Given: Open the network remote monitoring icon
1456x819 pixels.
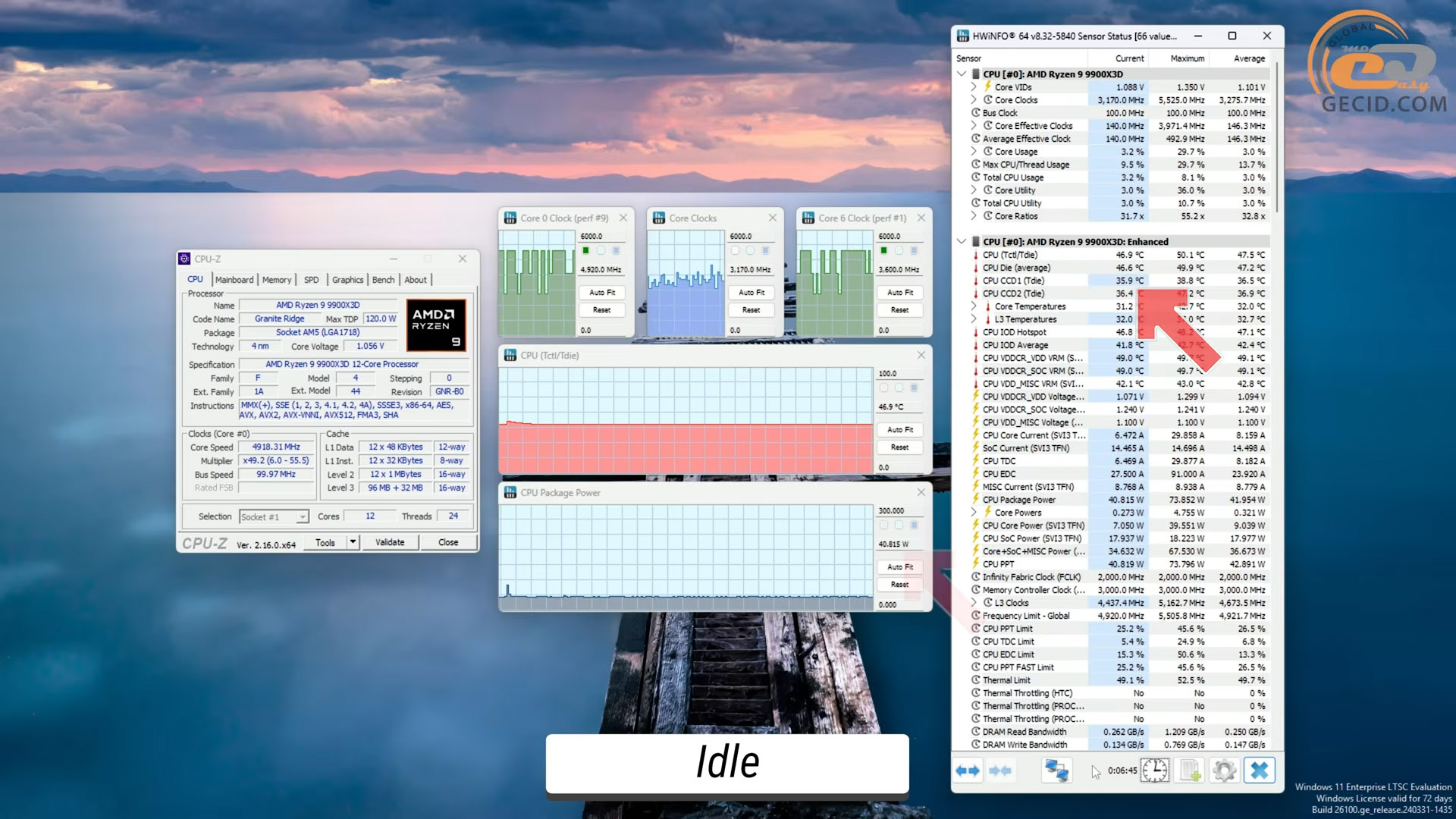Looking at the screenshot, I should coord(1056,770).
